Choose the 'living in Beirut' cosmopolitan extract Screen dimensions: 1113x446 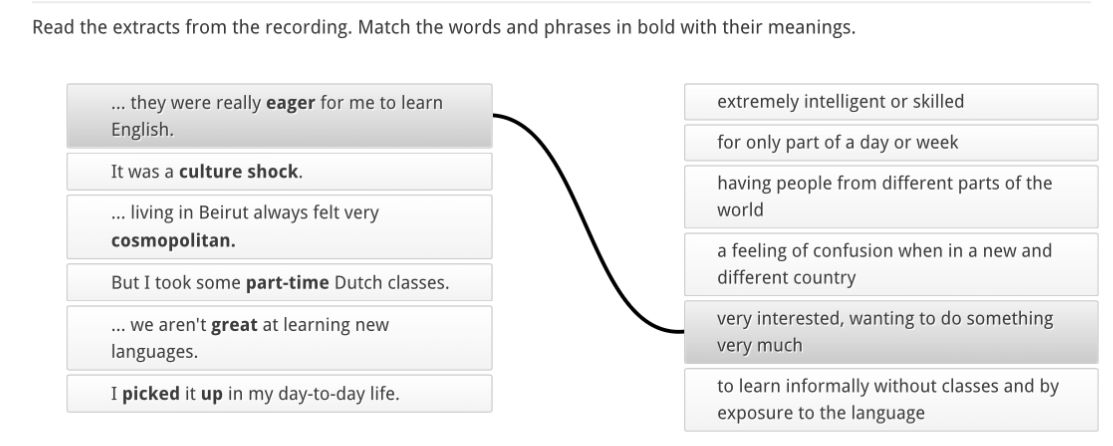pyautogui.click(x=279, y=227)
